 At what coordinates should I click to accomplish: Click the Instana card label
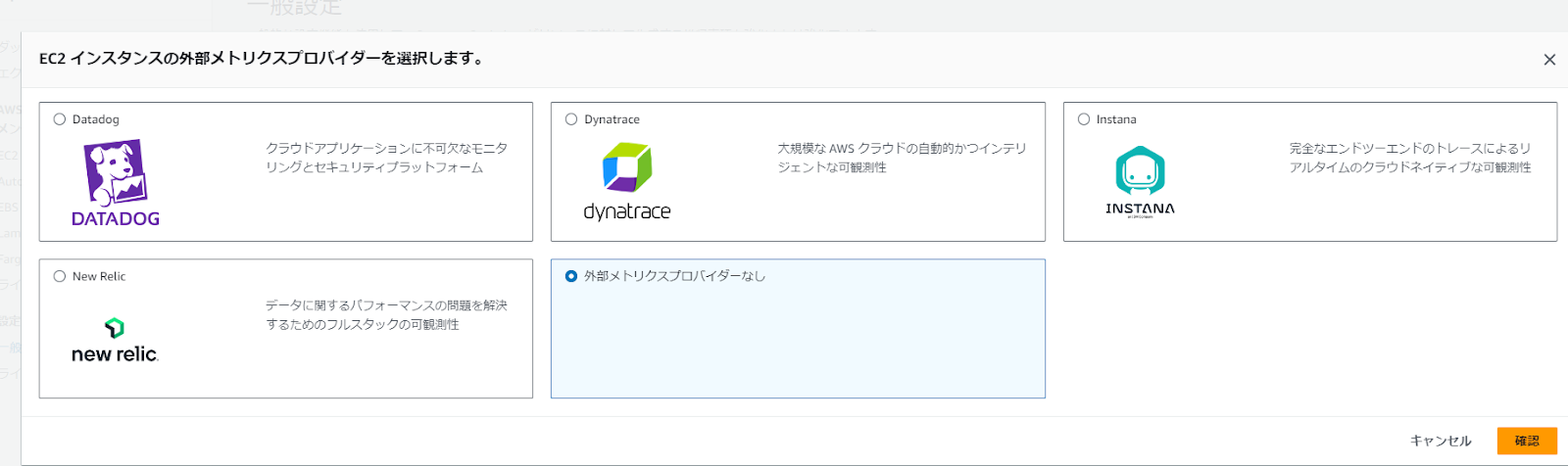point(1116,119)
